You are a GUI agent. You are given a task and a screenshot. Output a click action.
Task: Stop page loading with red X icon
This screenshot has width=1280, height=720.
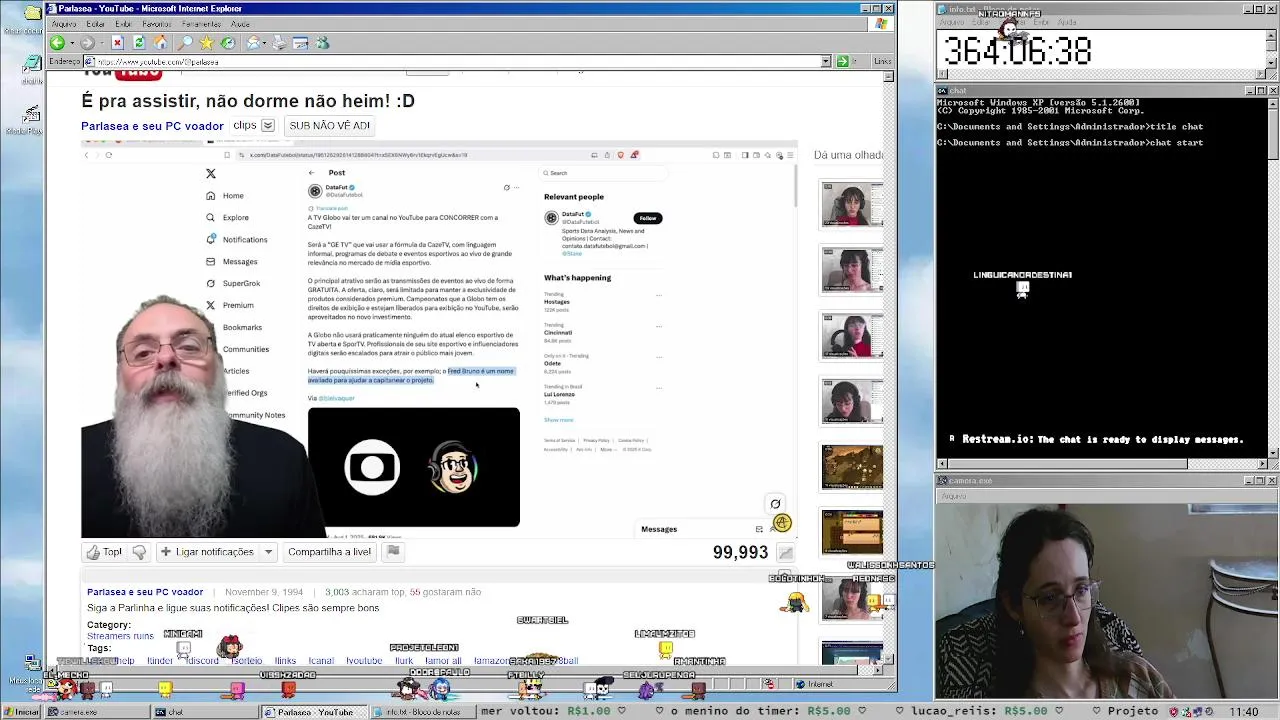pyautogui.click(x=117, y=43)
